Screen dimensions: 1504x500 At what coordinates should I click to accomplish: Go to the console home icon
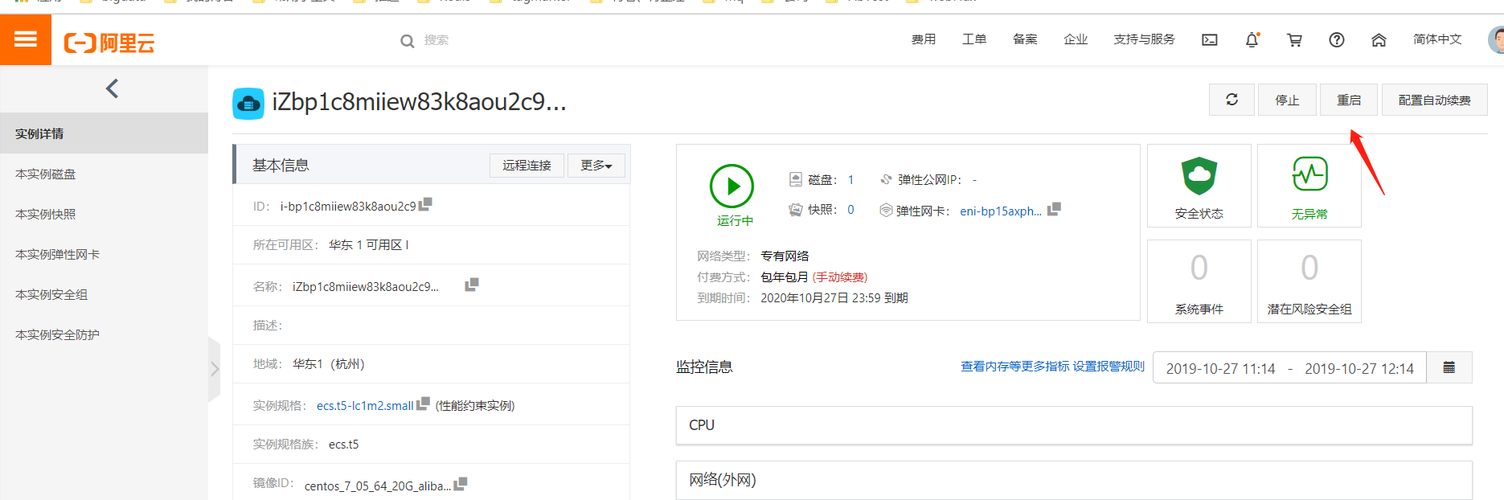(1379, 40)
